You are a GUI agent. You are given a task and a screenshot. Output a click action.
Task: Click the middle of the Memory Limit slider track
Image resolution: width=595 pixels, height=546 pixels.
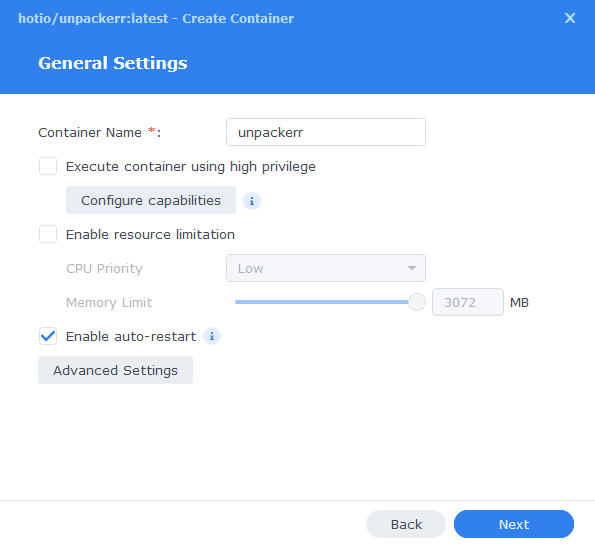[x=326, y=302]
